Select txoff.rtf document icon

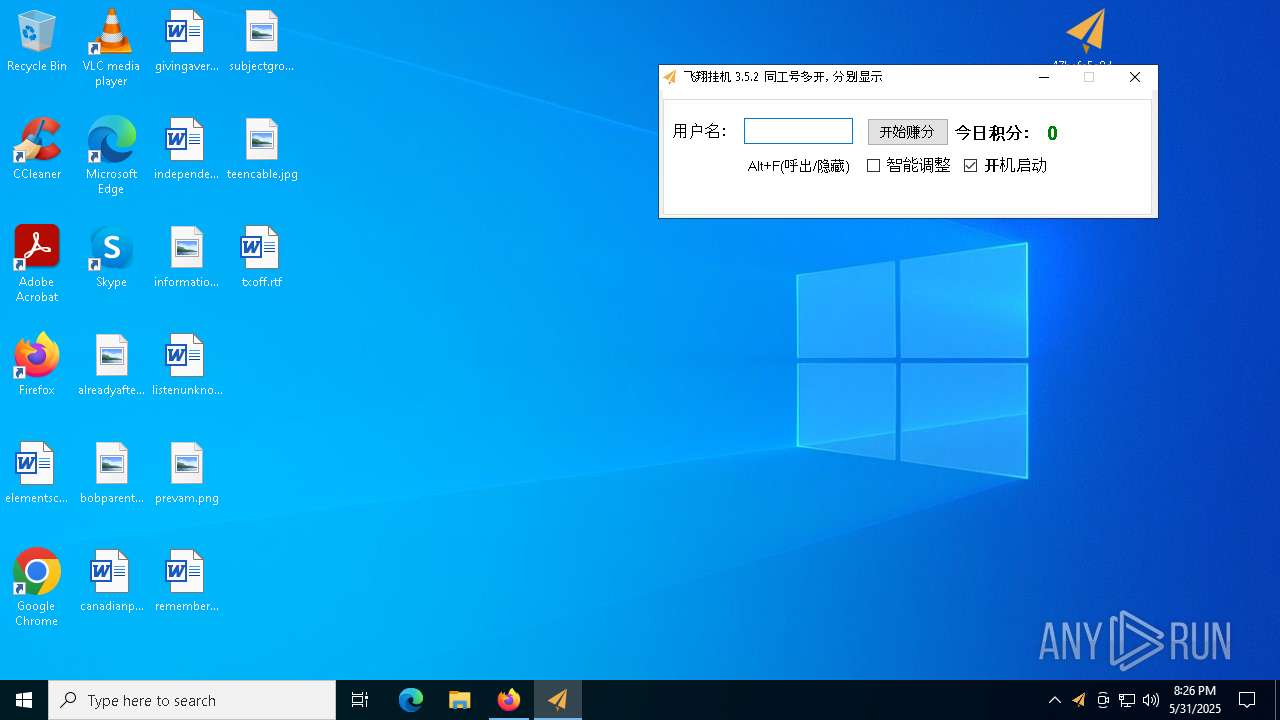pos(261,257)
